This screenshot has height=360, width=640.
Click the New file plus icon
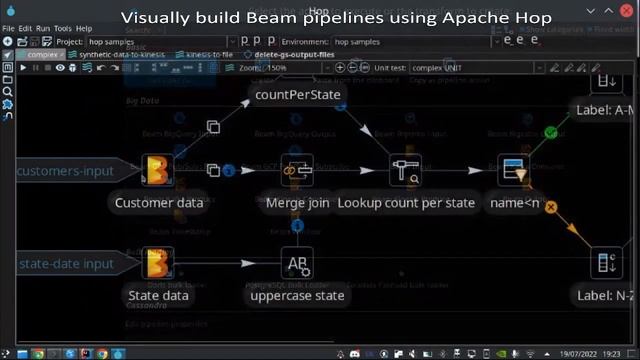[x=7, y=41]
